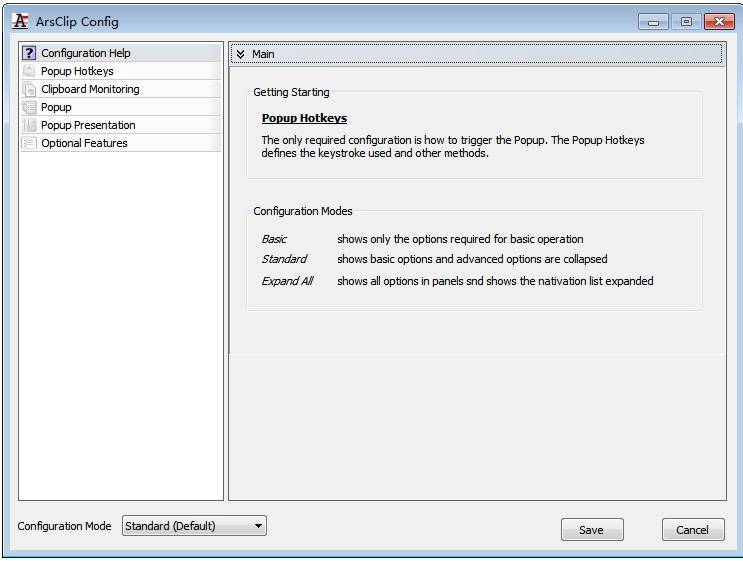Select the Configuration Help text label
This screenshot has width=743, height=561.
[x=86, y=53]
